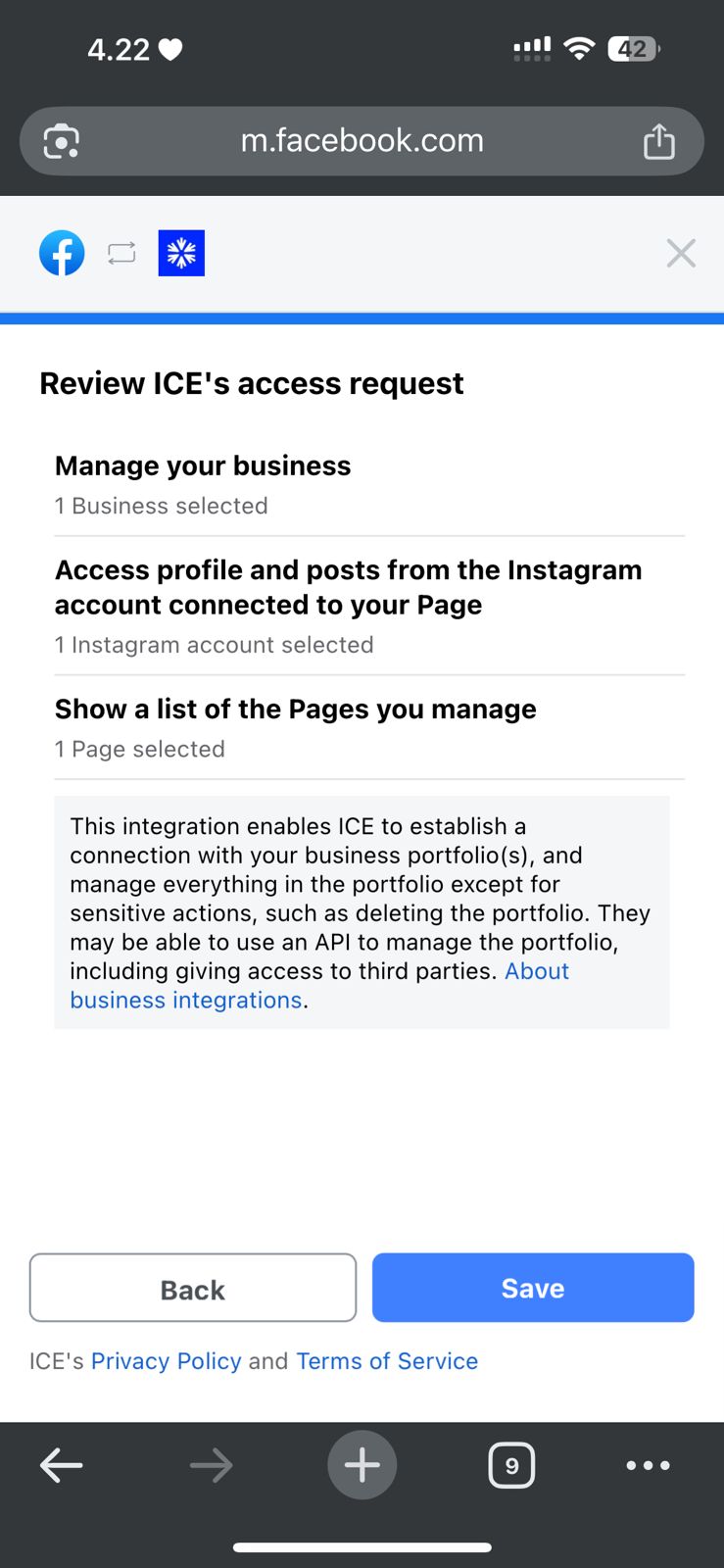The height and width of the screenshot is (1568, 724).
Task: Open Instagram account access permission row
Action: point(368,606)
